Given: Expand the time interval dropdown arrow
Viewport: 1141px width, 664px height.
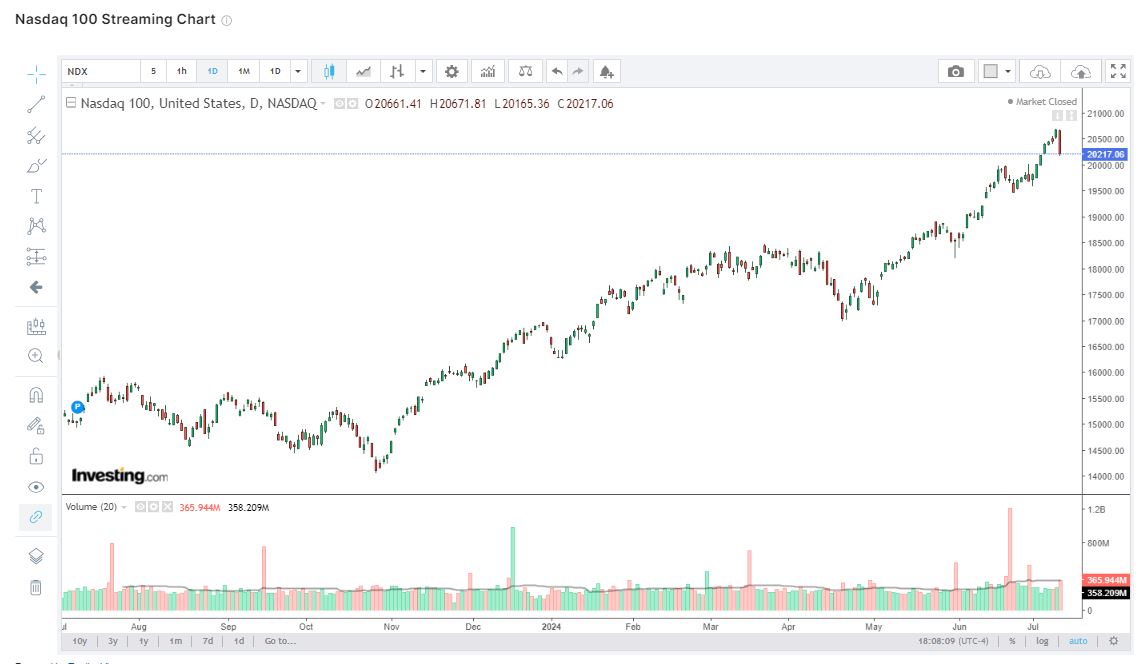Looking at the screenshot, I should tap(298, 72).
